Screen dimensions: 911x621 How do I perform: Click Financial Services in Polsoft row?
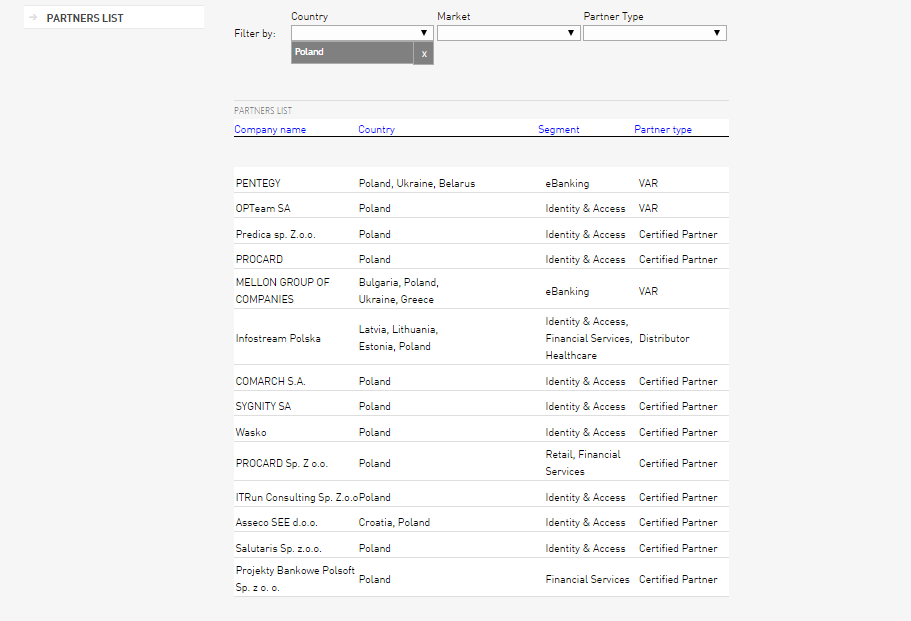click(x=587, y=579)
